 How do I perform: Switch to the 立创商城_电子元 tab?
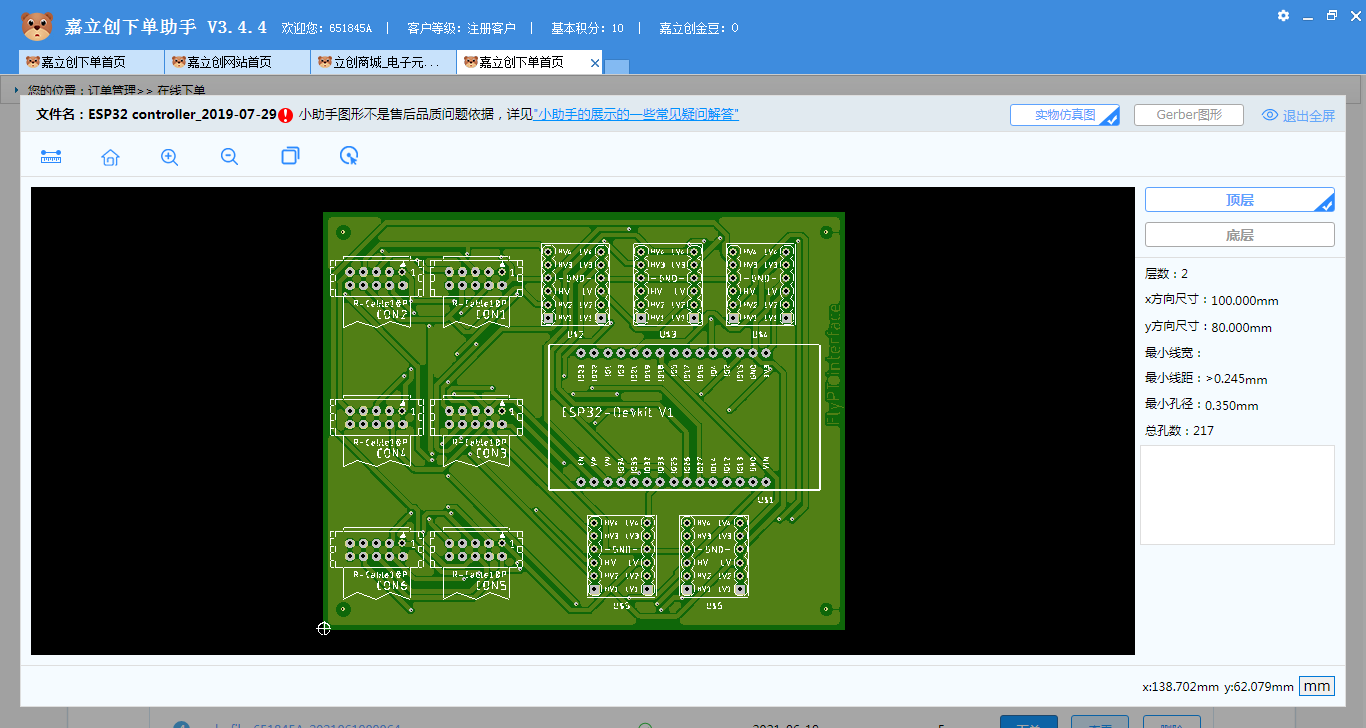click(384, 62)
